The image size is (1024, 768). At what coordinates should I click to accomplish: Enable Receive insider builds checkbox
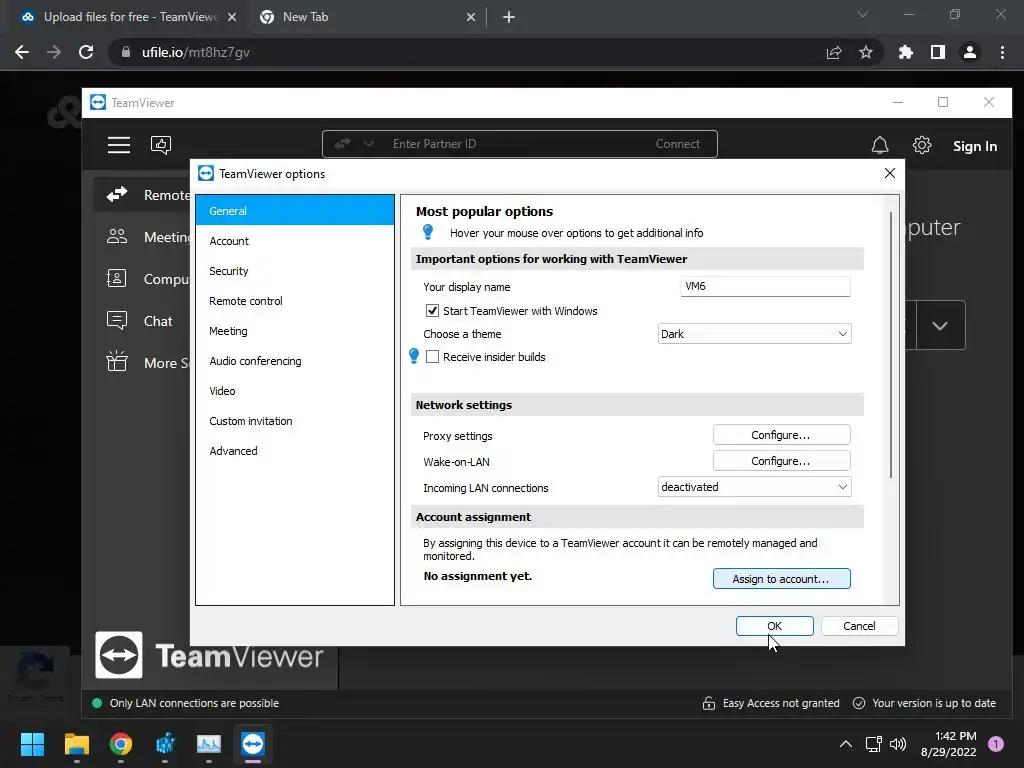tap(432, 357)
